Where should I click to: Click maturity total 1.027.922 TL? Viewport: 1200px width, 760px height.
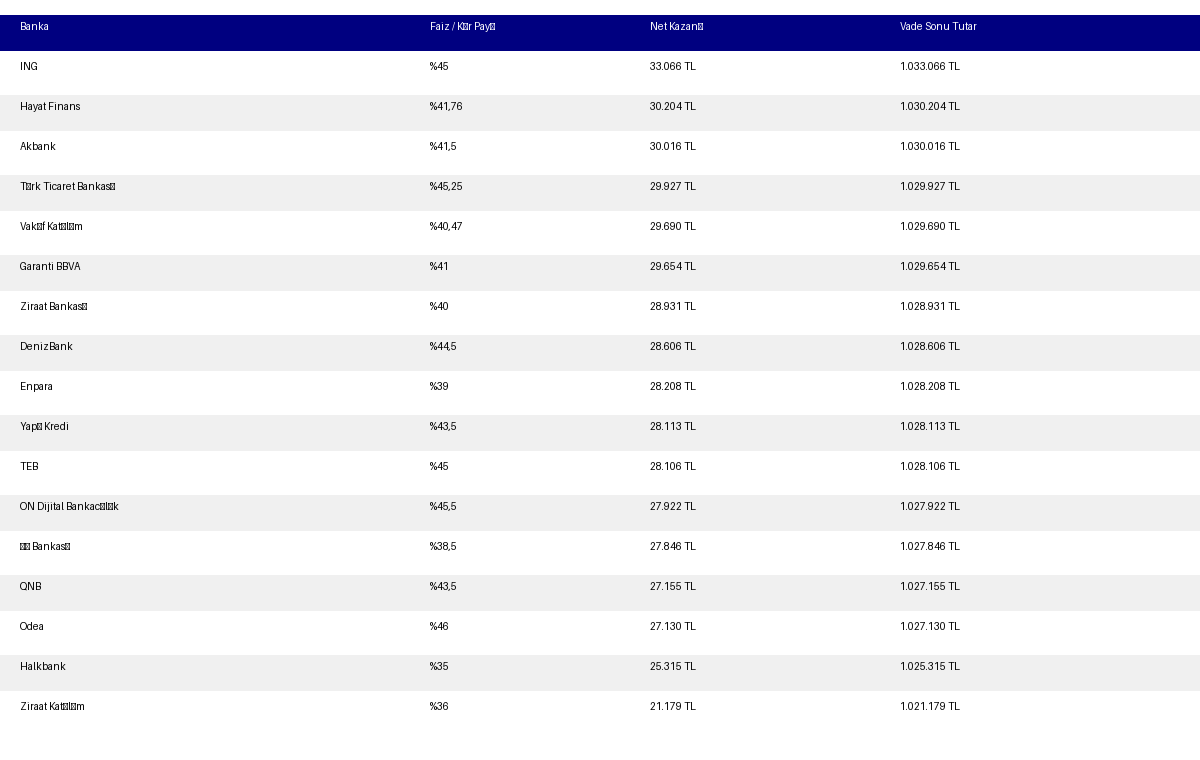click(930, 507)
